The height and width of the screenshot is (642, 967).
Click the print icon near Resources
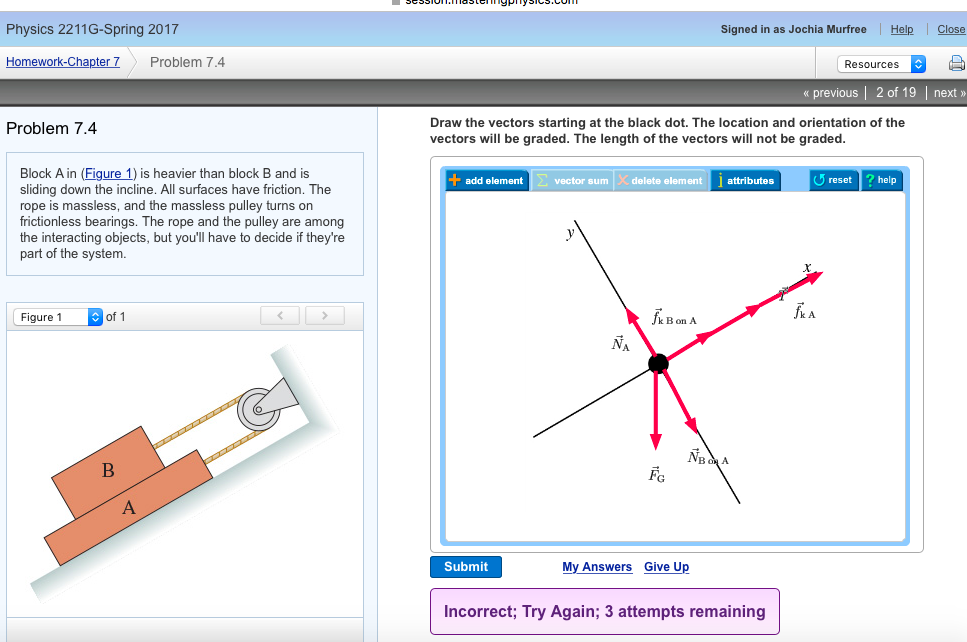tap(957, 64)
